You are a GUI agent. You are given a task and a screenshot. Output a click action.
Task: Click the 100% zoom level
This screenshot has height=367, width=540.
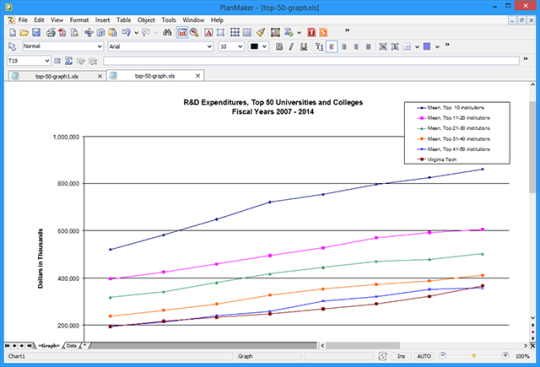click(522, 356)
